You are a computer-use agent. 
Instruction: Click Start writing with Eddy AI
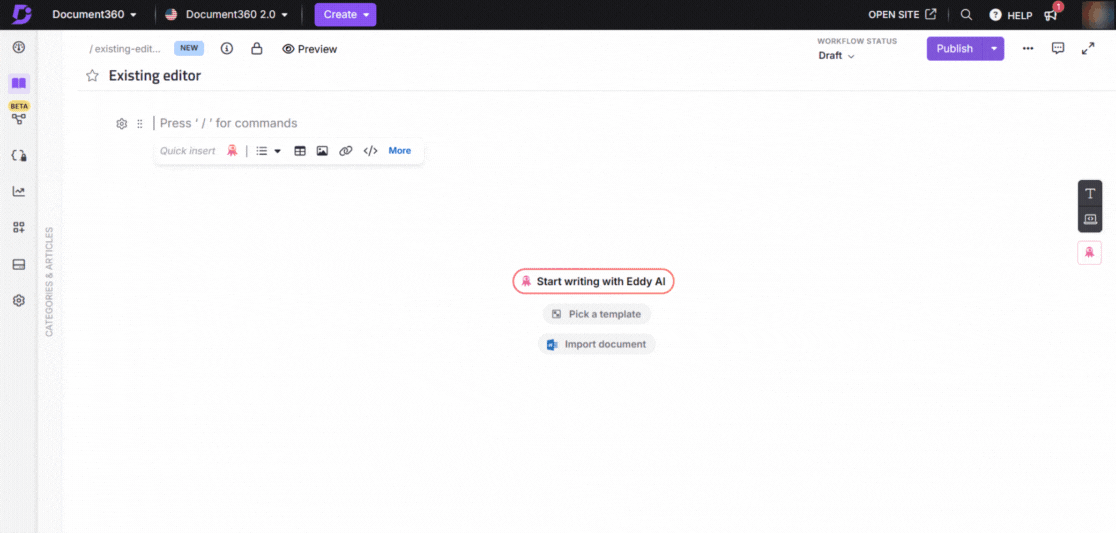tap(594, 282)
